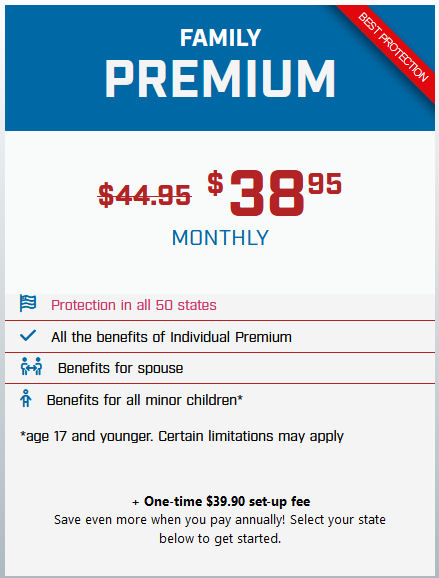This screenshot has height=578, width=439.
Task: Click the age 17 and younger footnote
Action: 182,436
